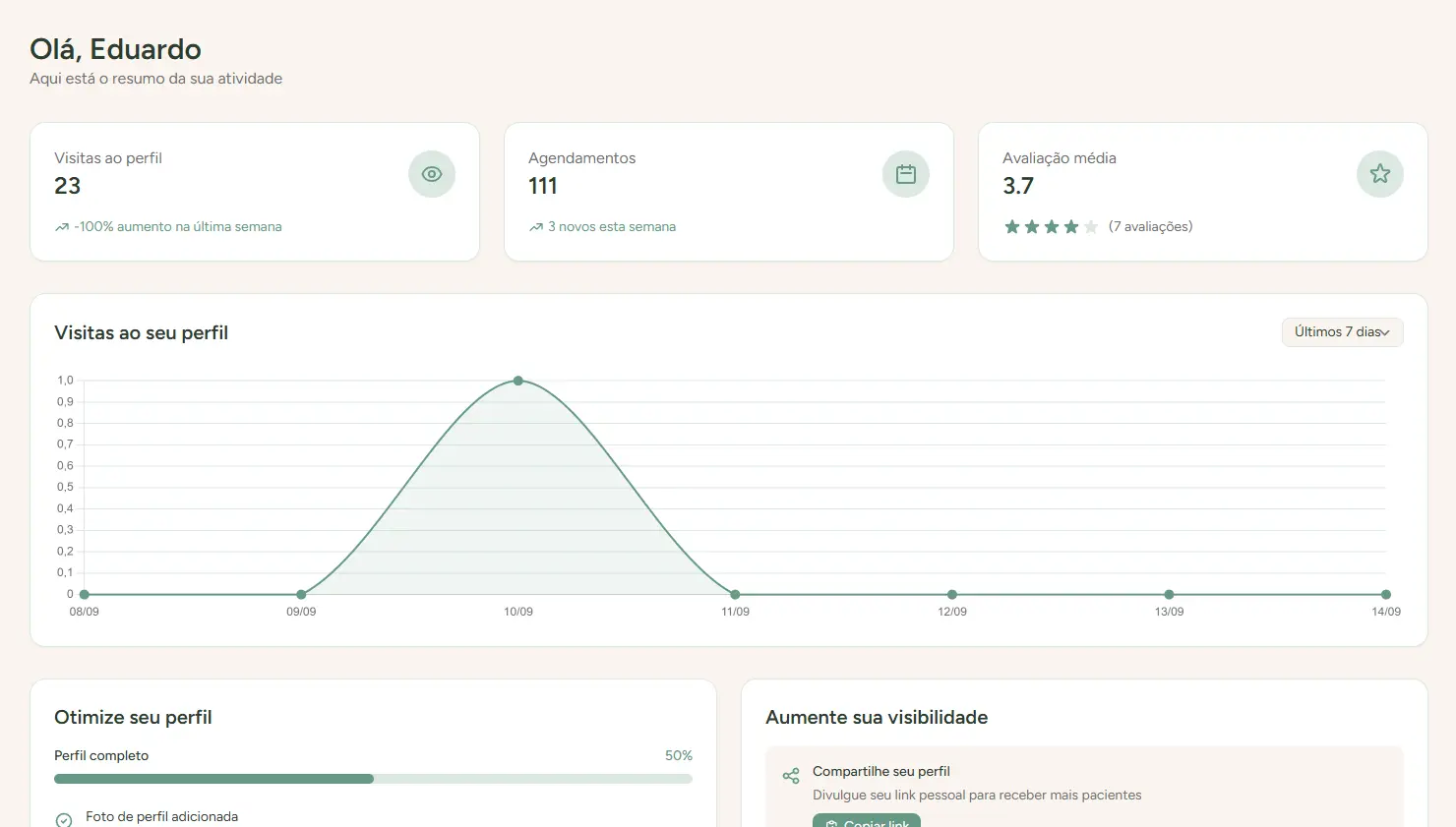Click the trending arrow beside 3 novos esta semana
The height and width of the screenshot is (827, 1456).
point(536,227)
